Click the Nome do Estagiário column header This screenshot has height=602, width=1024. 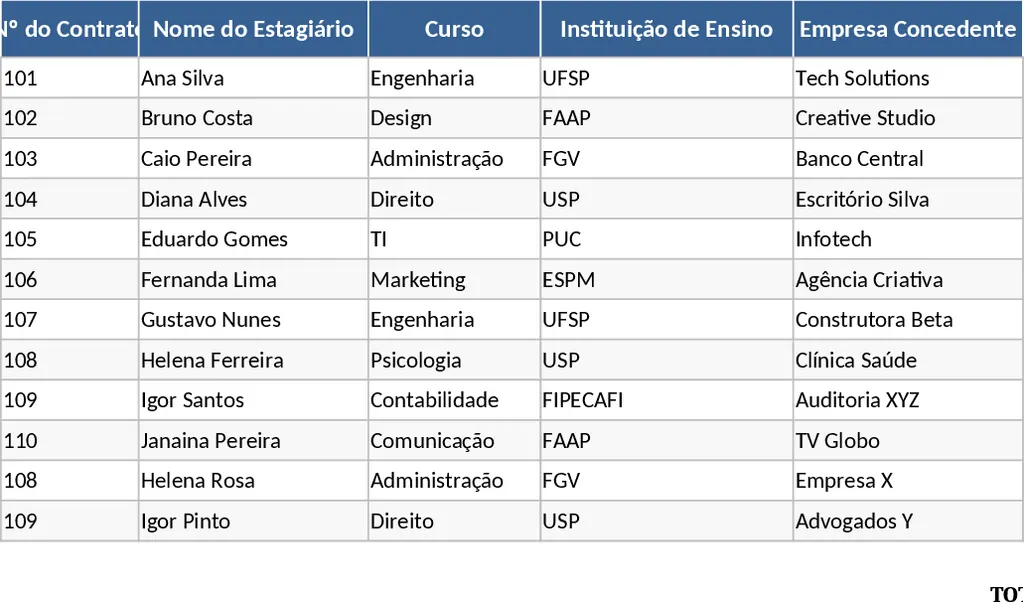click(253, 29)
